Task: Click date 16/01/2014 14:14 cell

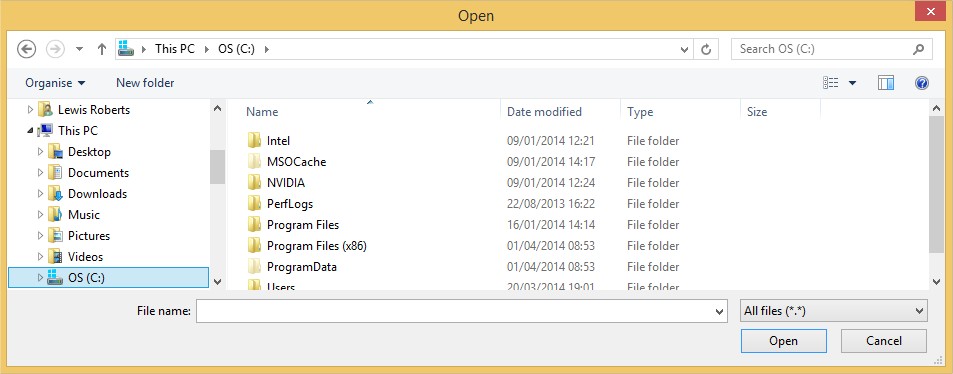Action: 551,224
